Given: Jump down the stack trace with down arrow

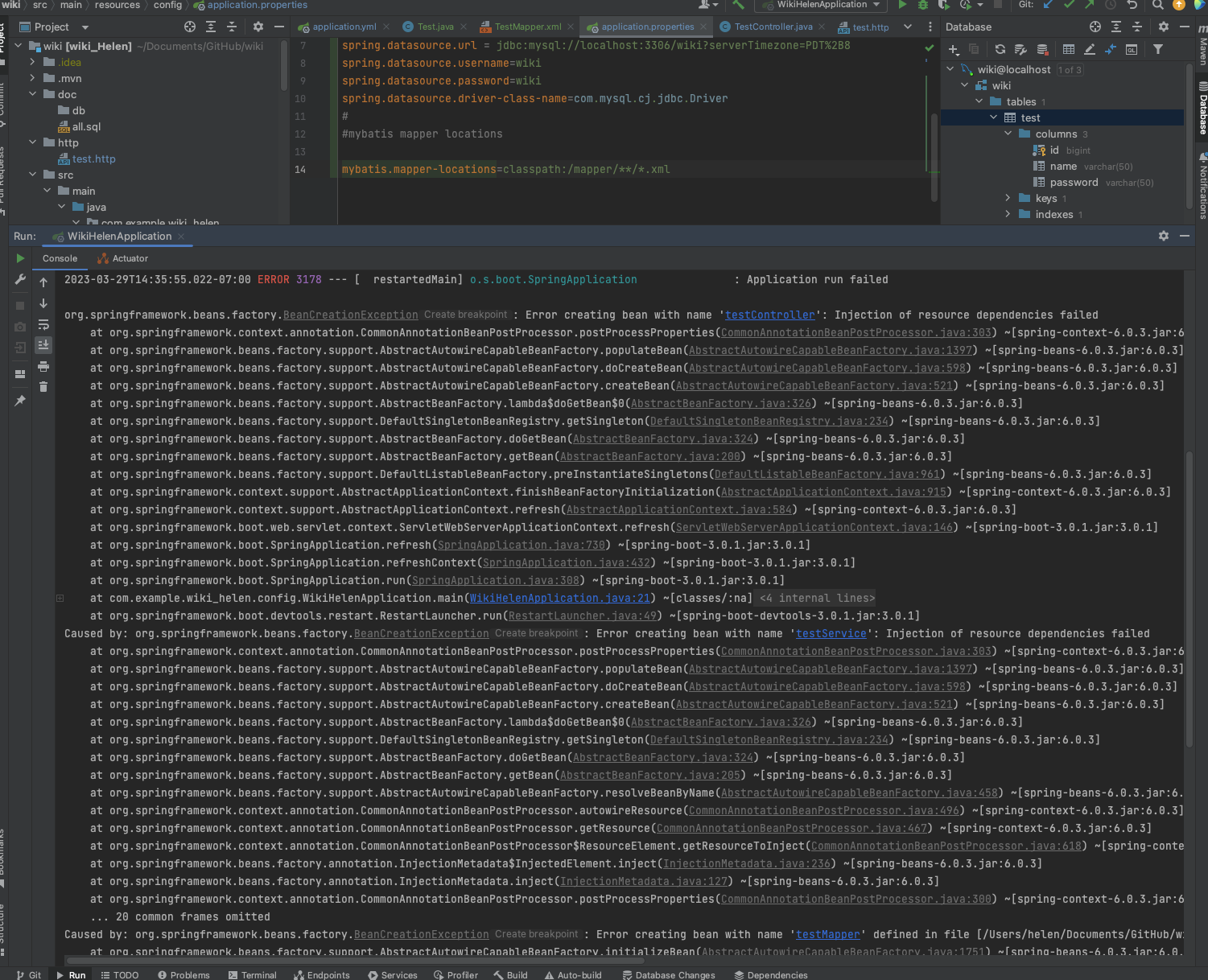Looking at the screenshot, I should click(43, 303).
